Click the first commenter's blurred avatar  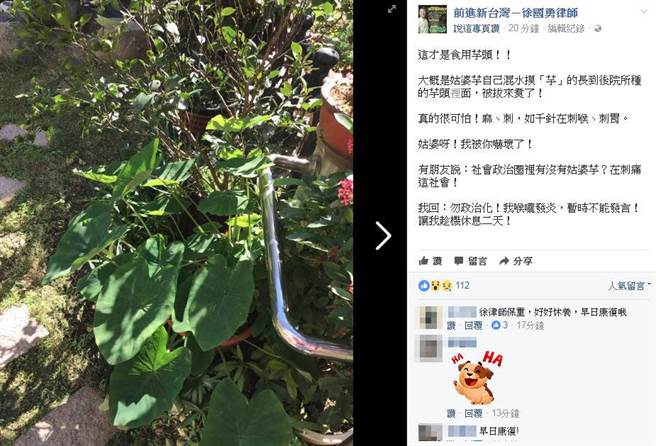coord(430,317)
